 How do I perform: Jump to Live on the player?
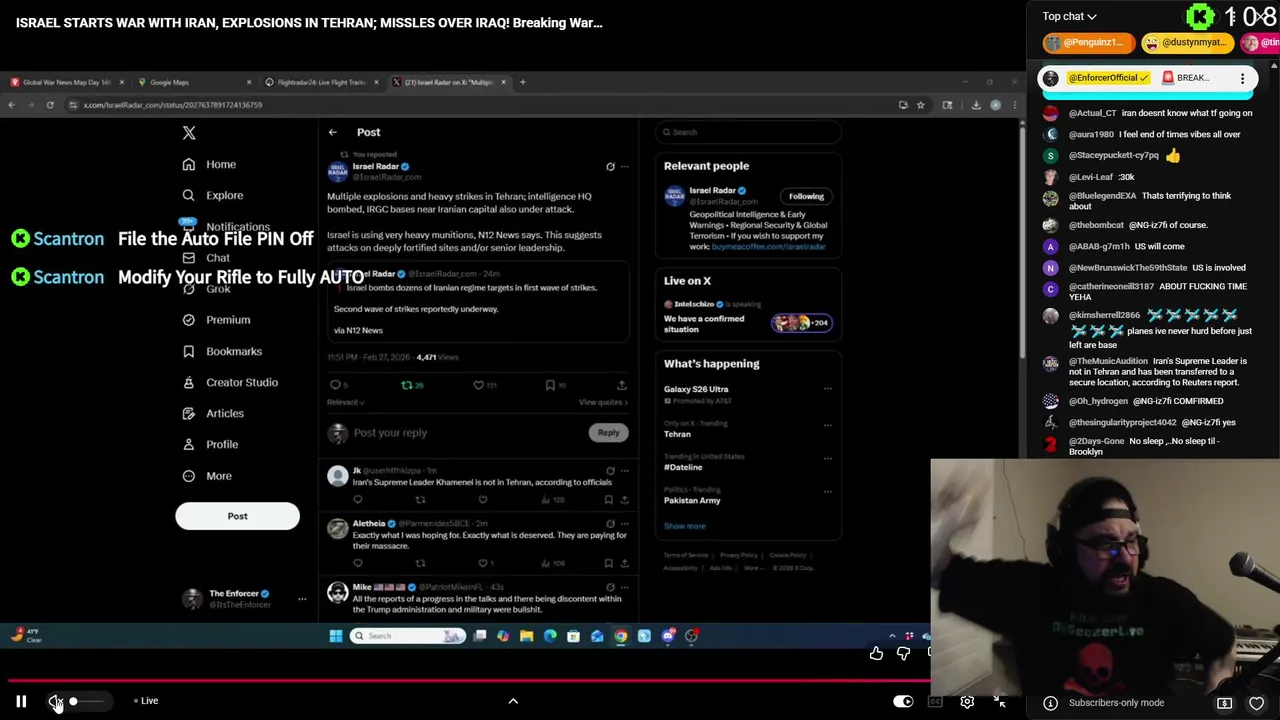click(146, 701)
